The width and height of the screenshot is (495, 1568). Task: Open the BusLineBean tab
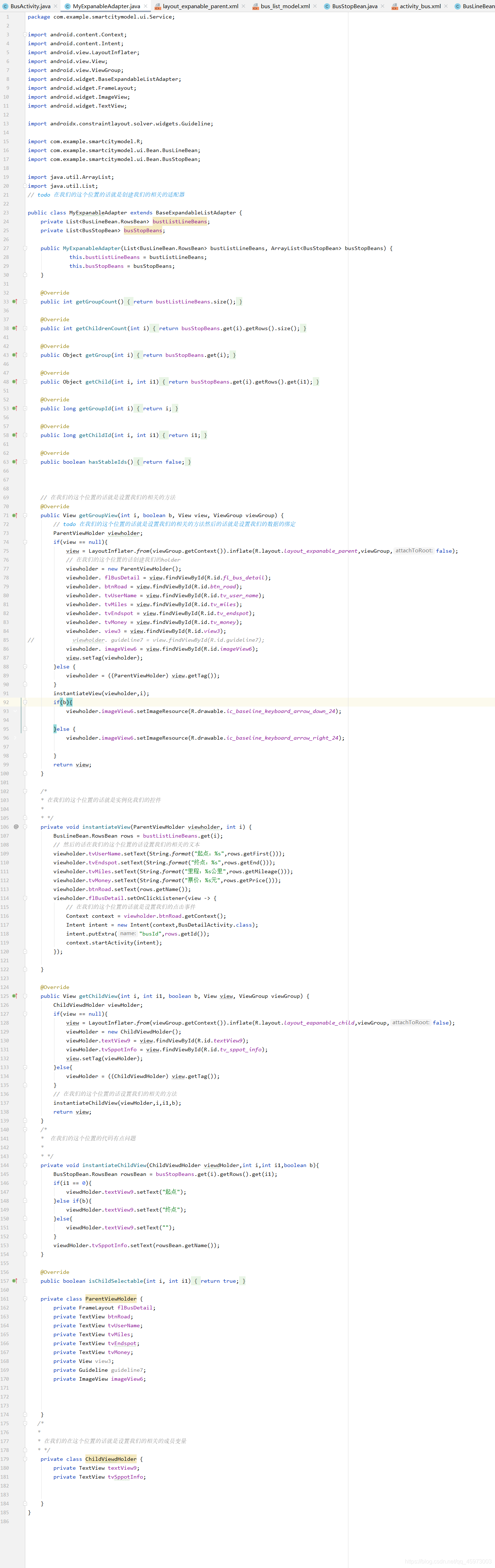[x=478, y=6]
